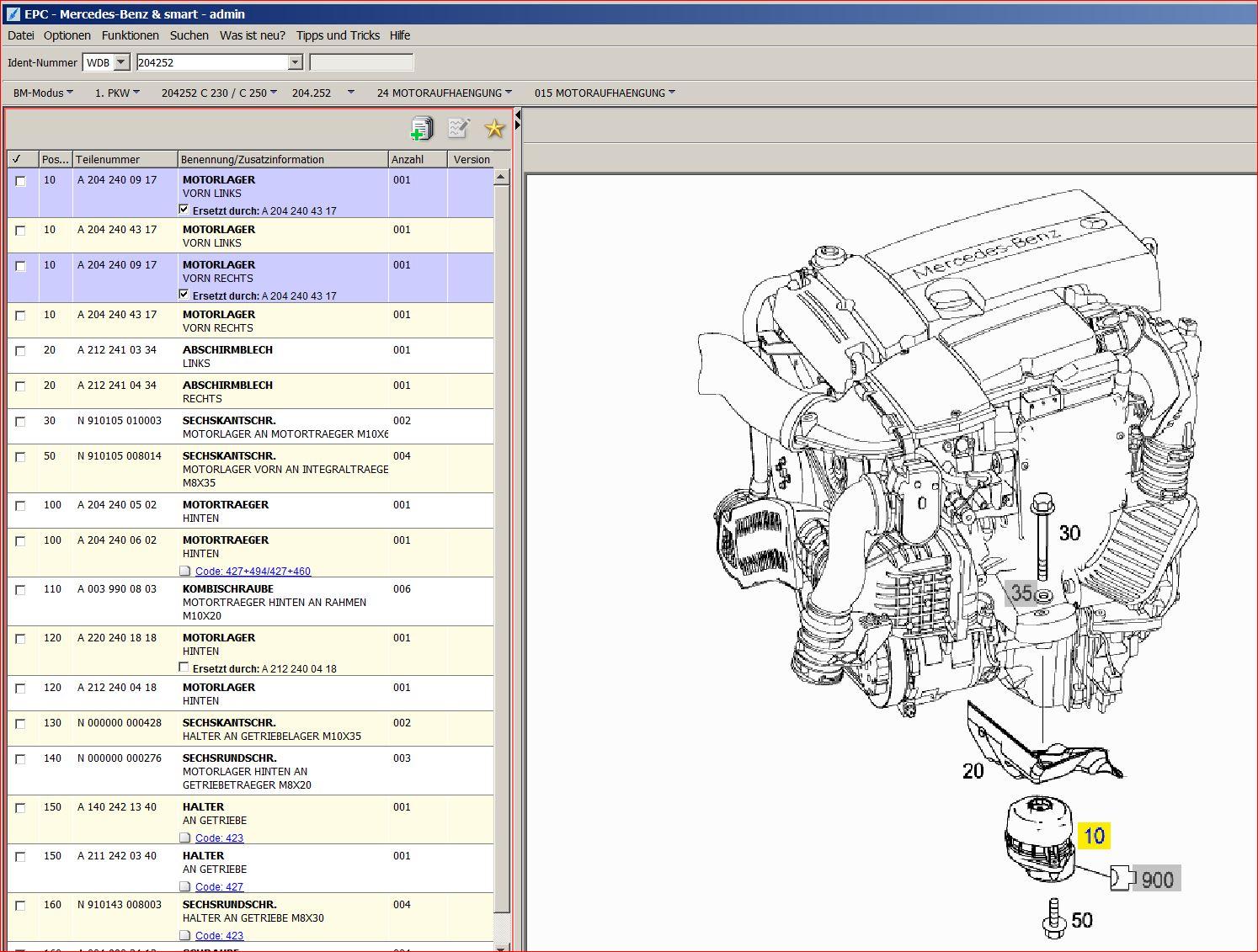
Task: Open the BM-Modus dropdown
Action: click(x=43, y=93)
